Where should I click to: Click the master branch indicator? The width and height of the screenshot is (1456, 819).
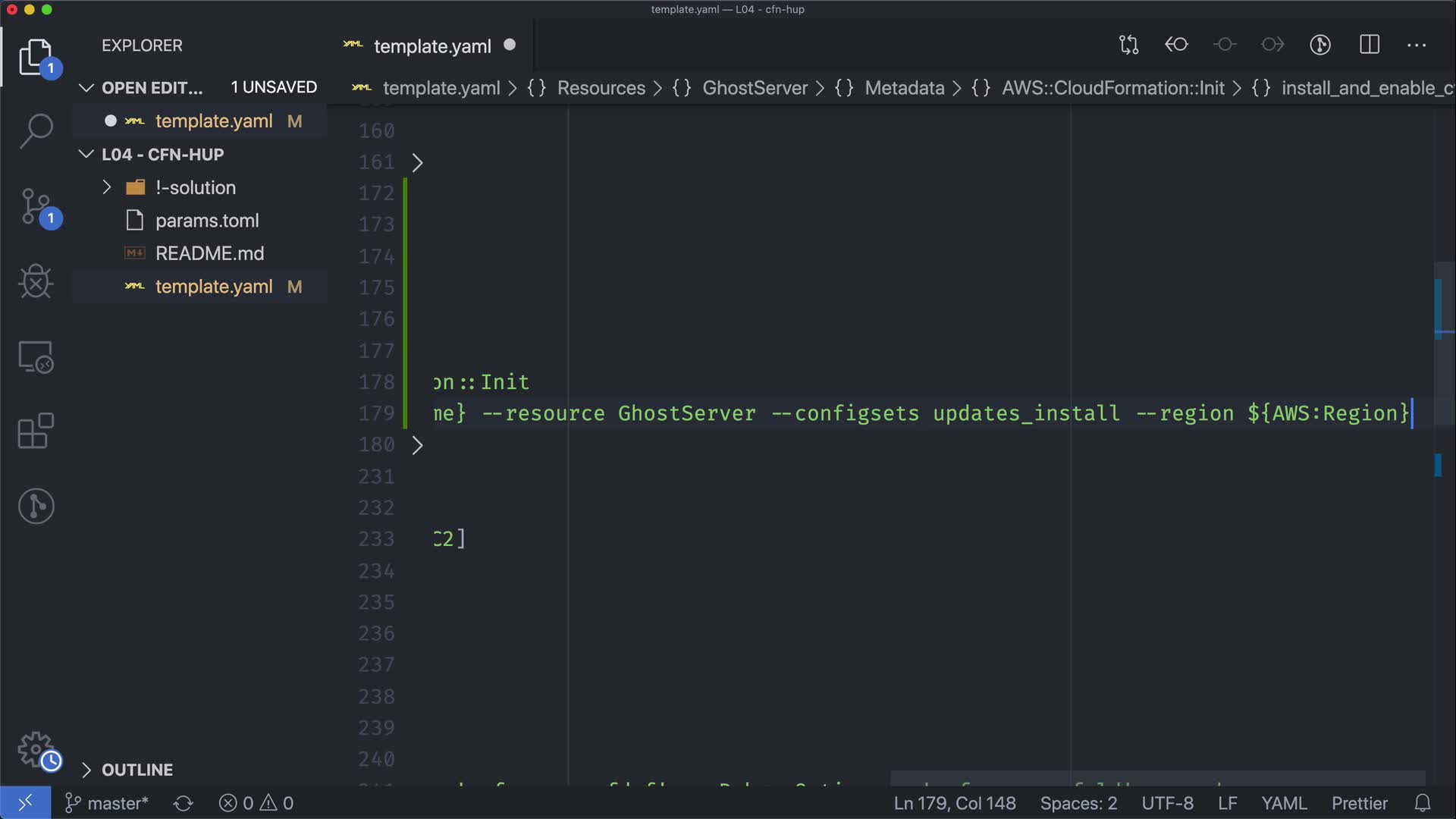107,803
